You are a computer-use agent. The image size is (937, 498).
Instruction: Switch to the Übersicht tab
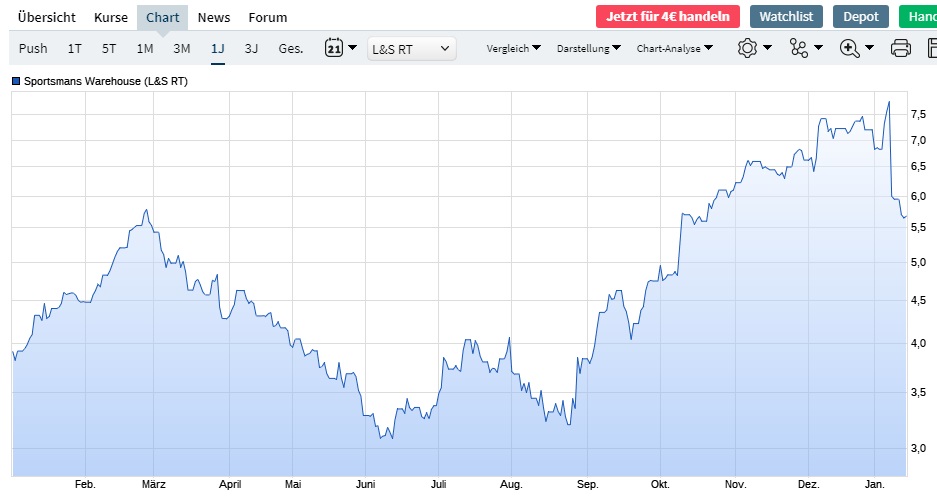pyautogui.click(x=48, y=17)
